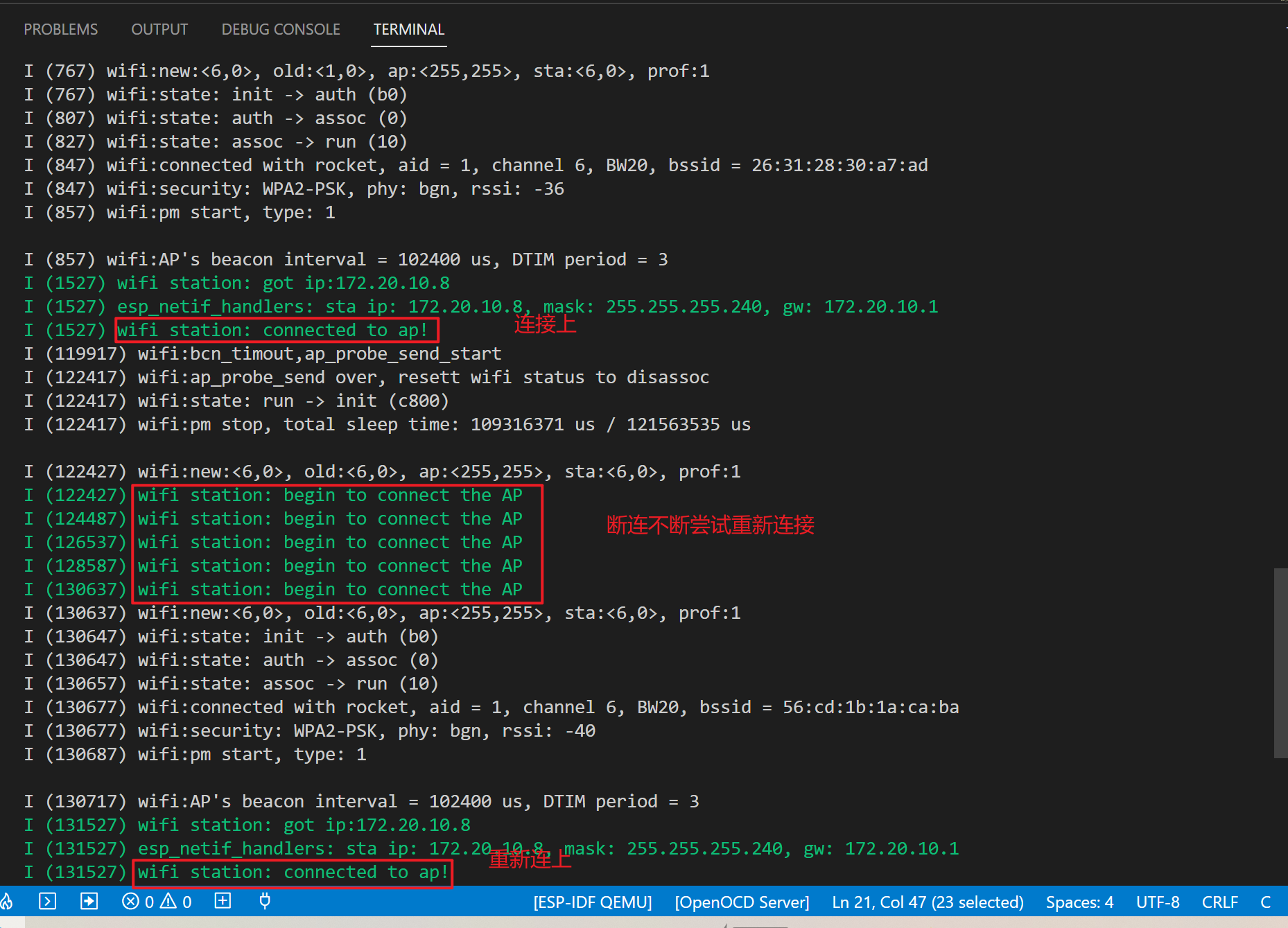
Task: Click the plus-box status bar icon
Action: point(223,901)
